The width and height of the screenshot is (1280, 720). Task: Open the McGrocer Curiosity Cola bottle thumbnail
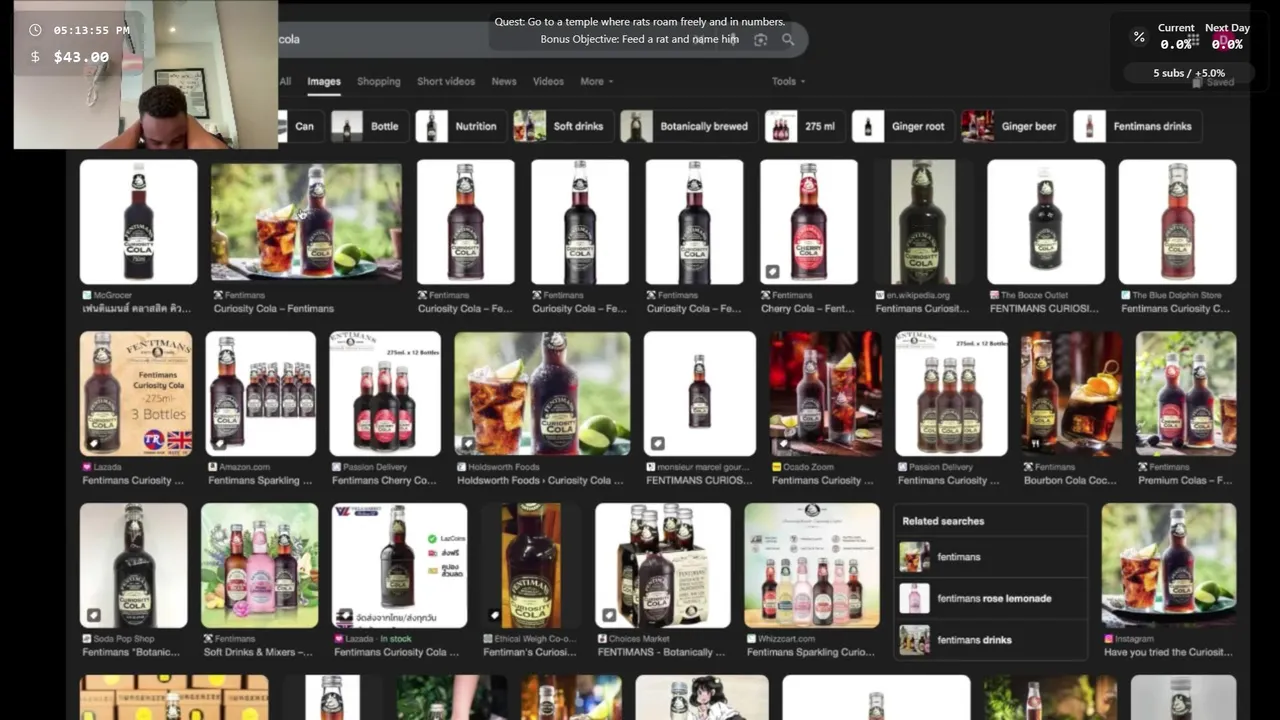138,222
